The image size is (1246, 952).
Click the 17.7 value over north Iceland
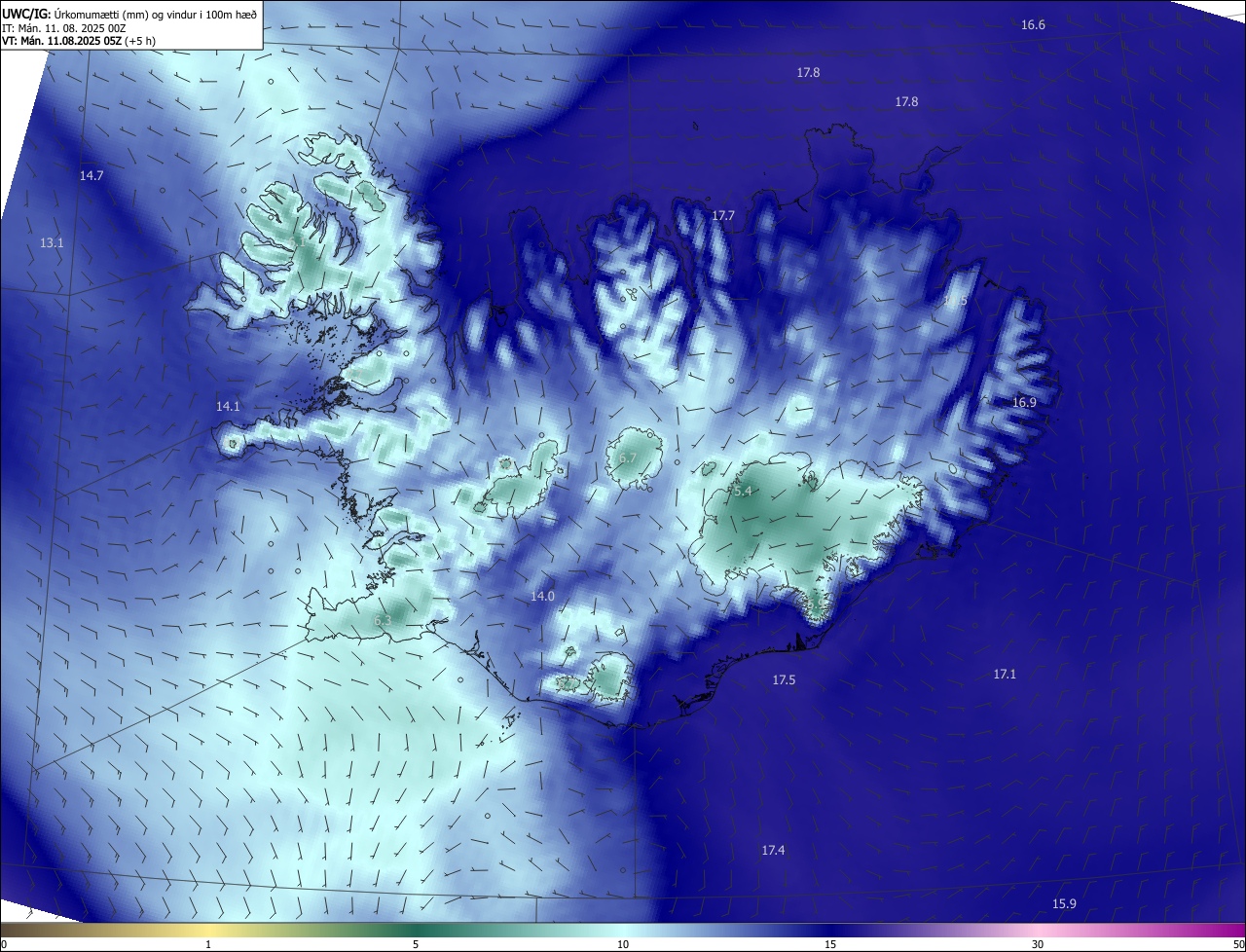pyautogui.click(x=723, y=216)
